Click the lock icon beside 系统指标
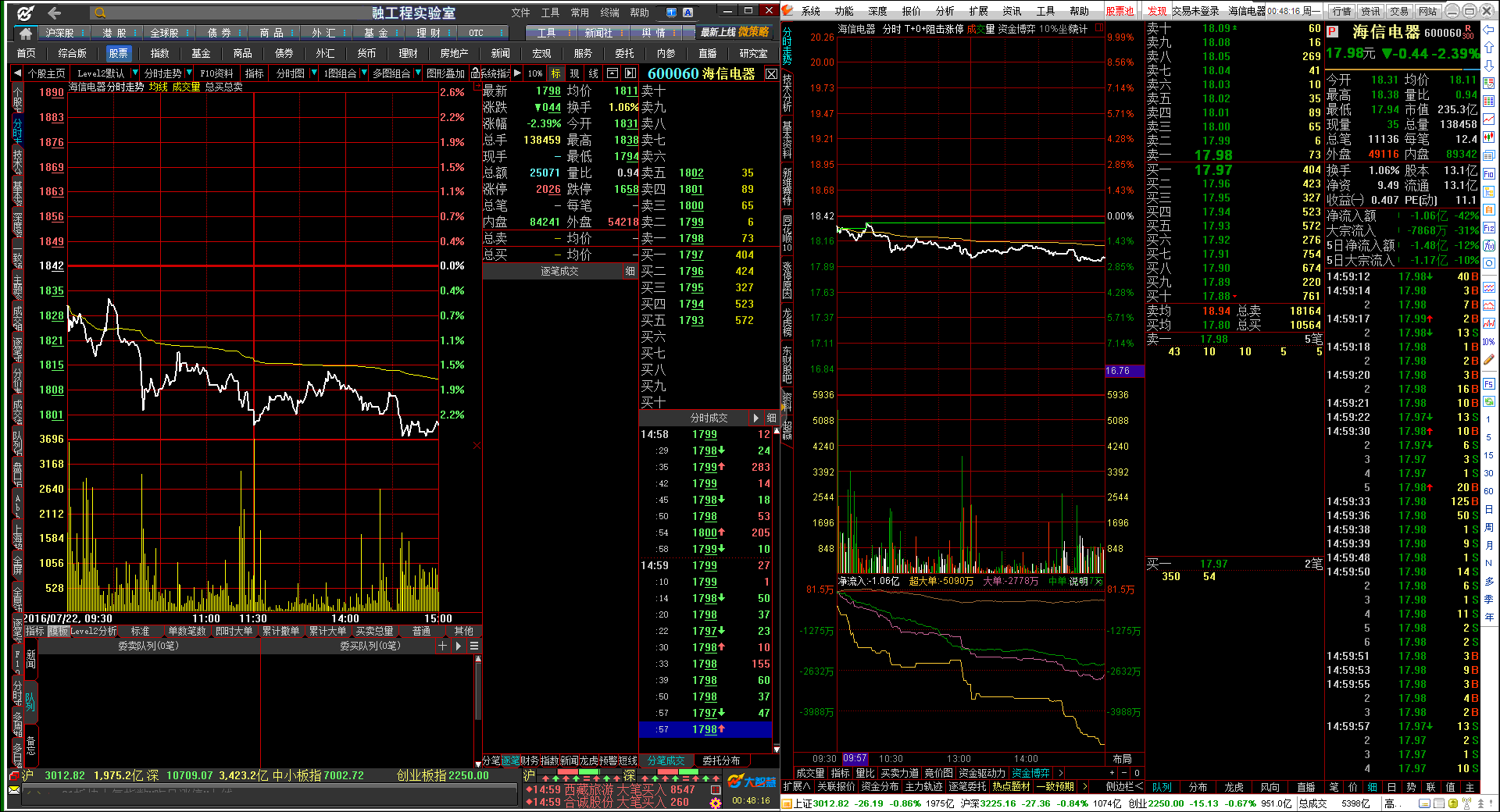The image size is (1500, 812). tap(475, 73)
